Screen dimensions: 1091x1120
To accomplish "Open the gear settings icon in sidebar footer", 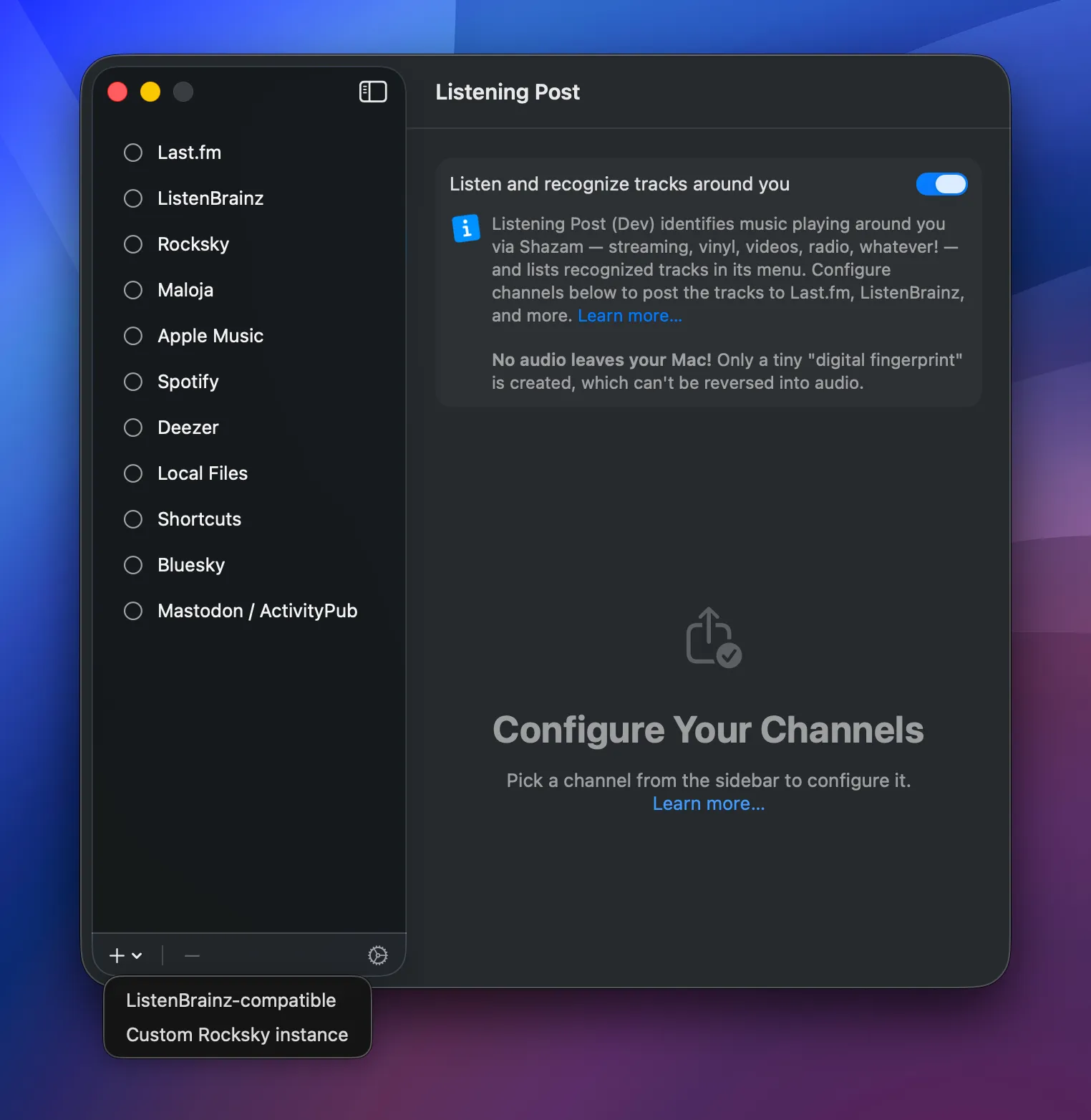I will [x=377, y=955].
